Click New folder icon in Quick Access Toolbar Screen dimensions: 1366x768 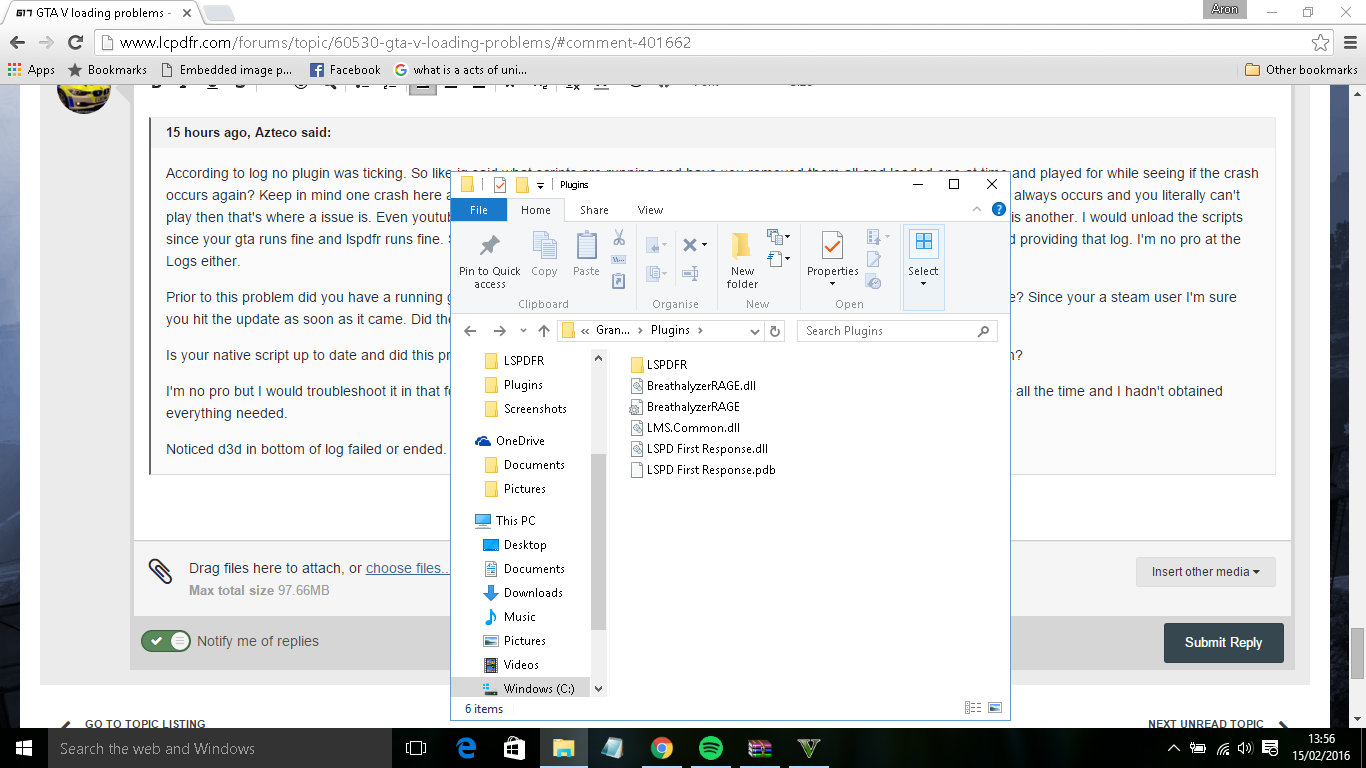click(x=522, y=185)
